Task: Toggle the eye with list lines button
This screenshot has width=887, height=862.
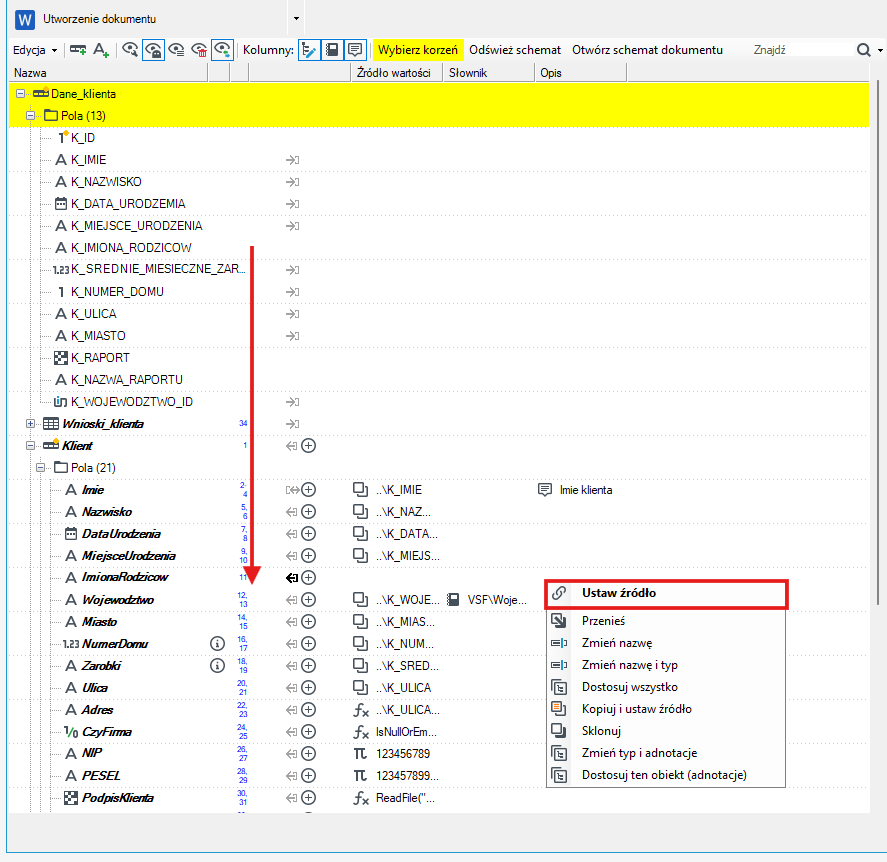Action: (176, 50)
